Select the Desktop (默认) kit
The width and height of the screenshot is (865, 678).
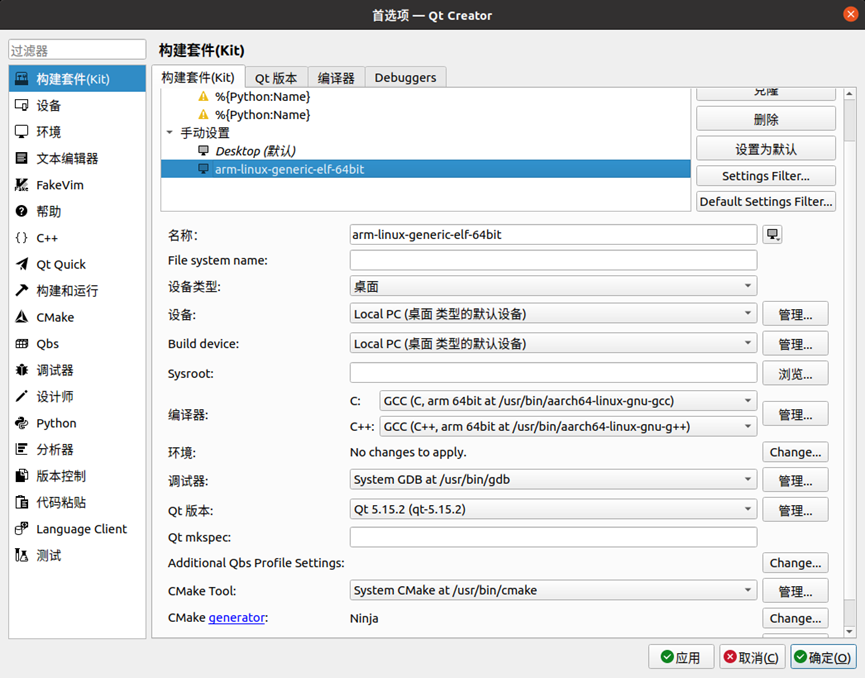click(255, 151)
